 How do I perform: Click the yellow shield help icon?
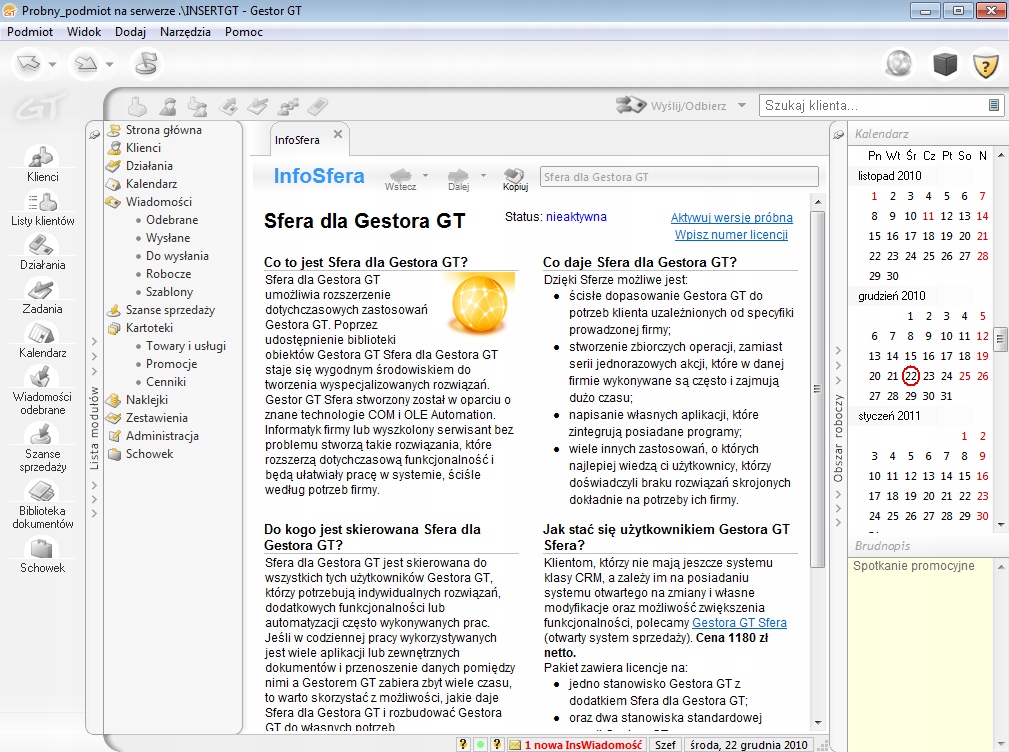[x=986, y=65]
